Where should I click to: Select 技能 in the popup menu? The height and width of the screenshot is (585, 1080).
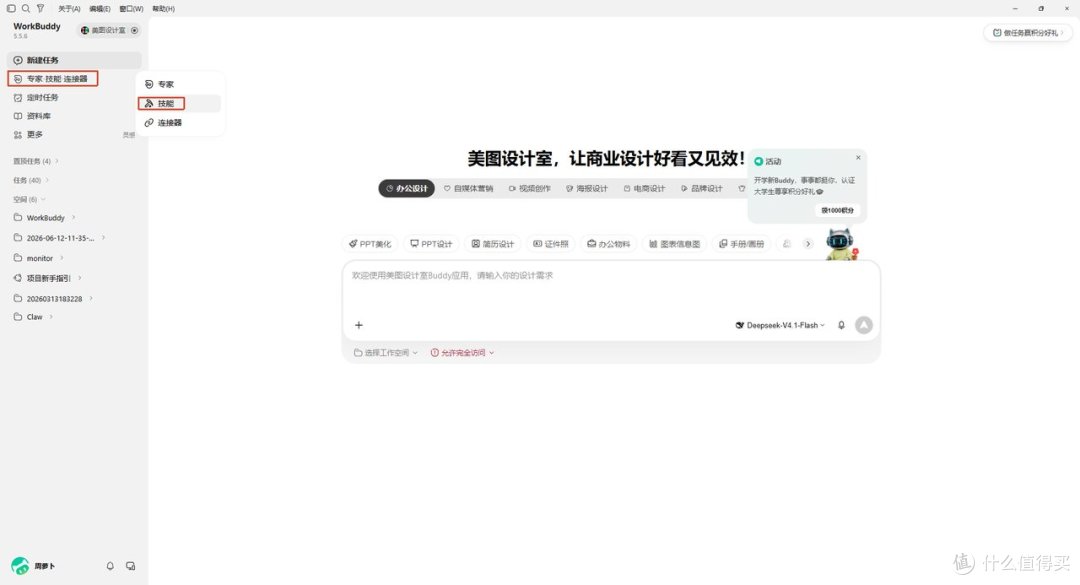(179, 103)
